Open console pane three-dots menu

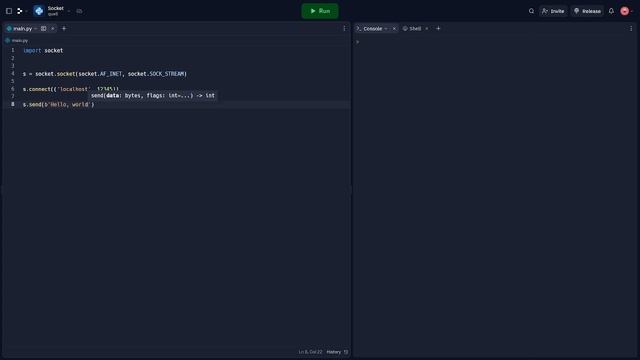pyautogui.click(x=631, y=29)
